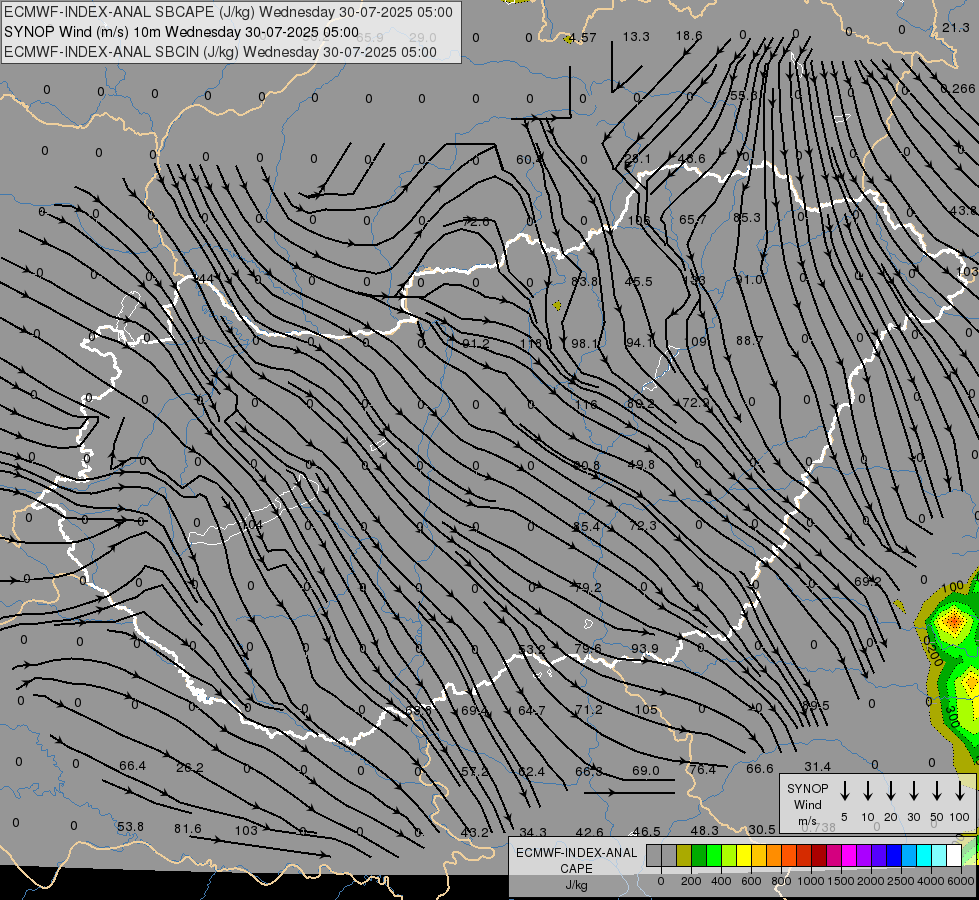Click the map value 83.8
Screen dimensions: 979x900
(585, 281)
